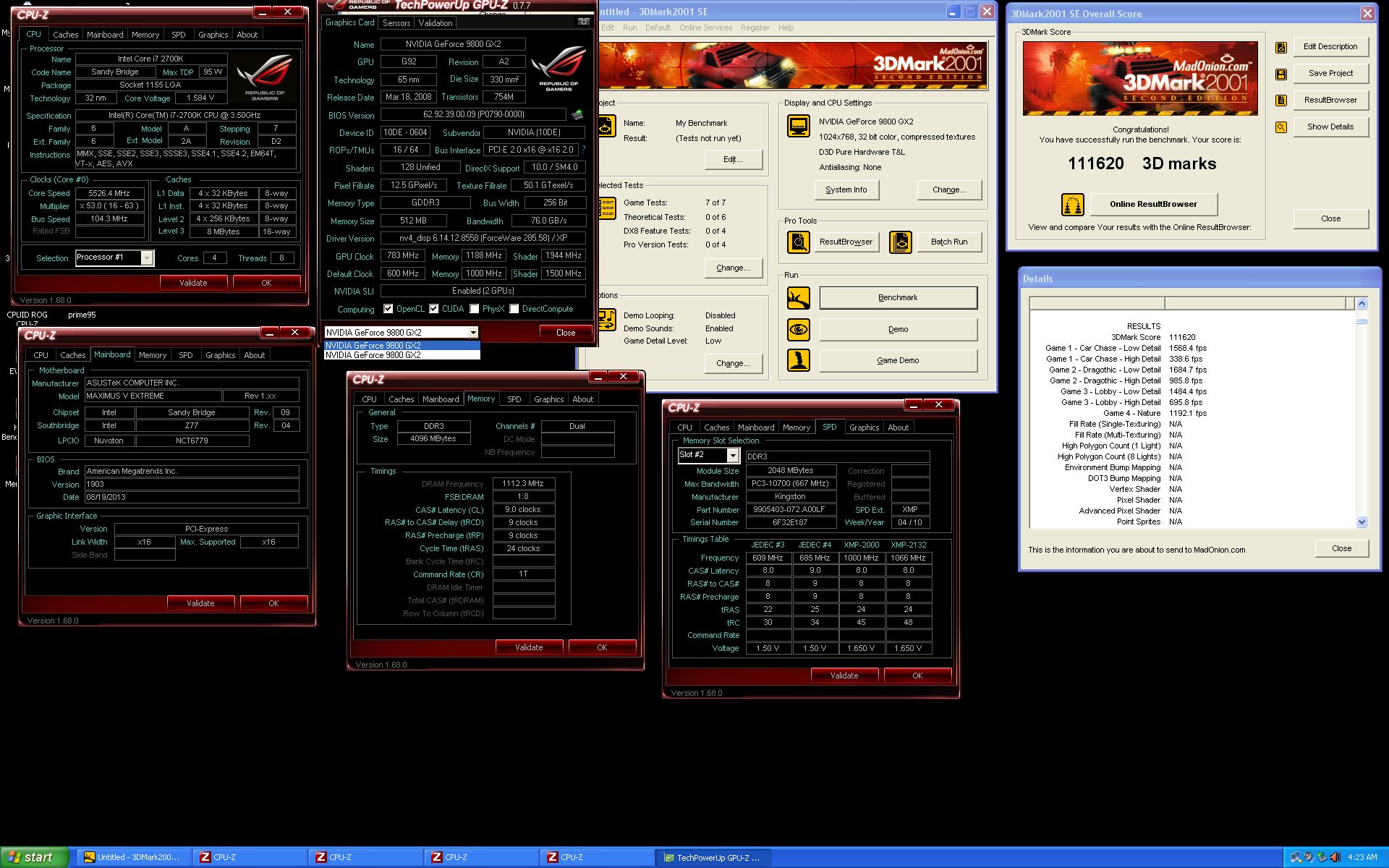
Task: Click the Edit... button under Project
Action: click(733, 159)
